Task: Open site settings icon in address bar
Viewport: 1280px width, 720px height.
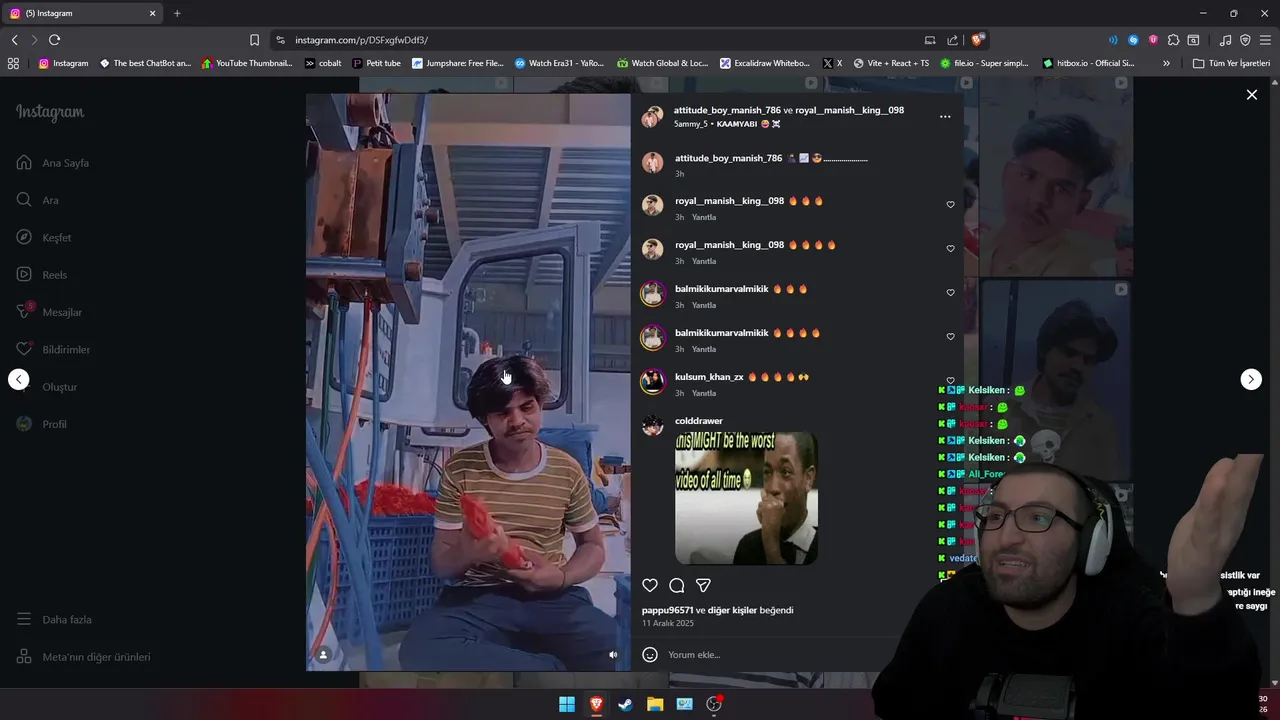Action: (x=280, y=40)
